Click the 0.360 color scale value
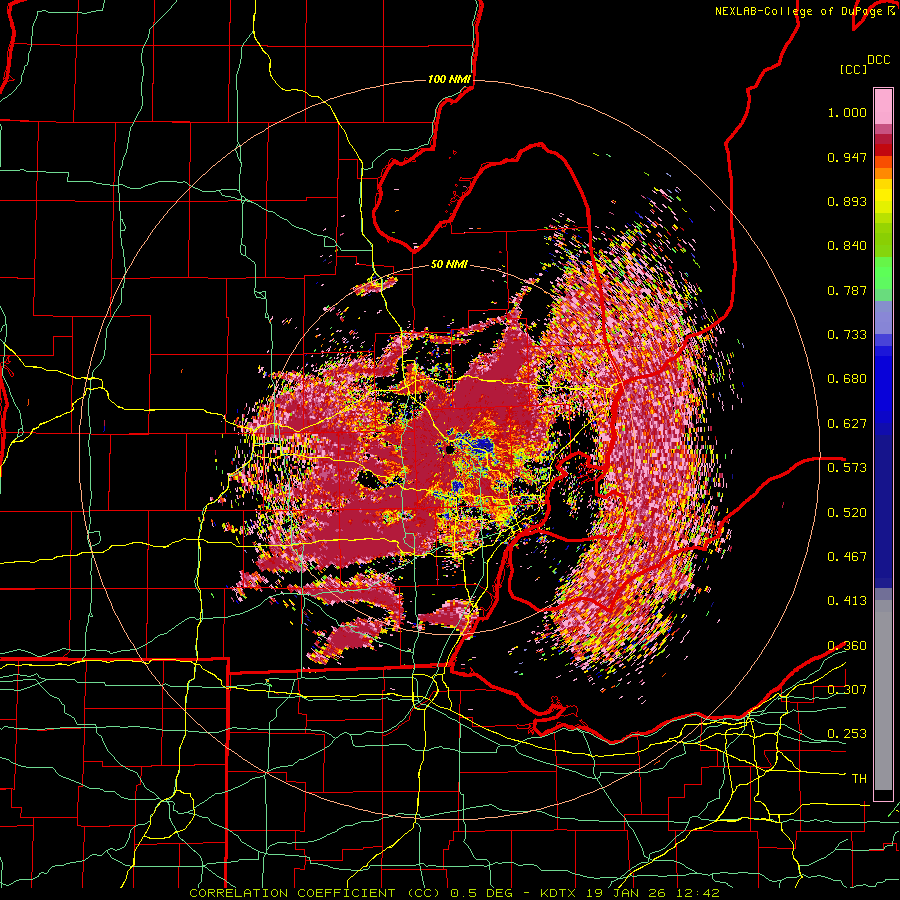The width and height of the screenshot is (900, 900). point(847,646)
